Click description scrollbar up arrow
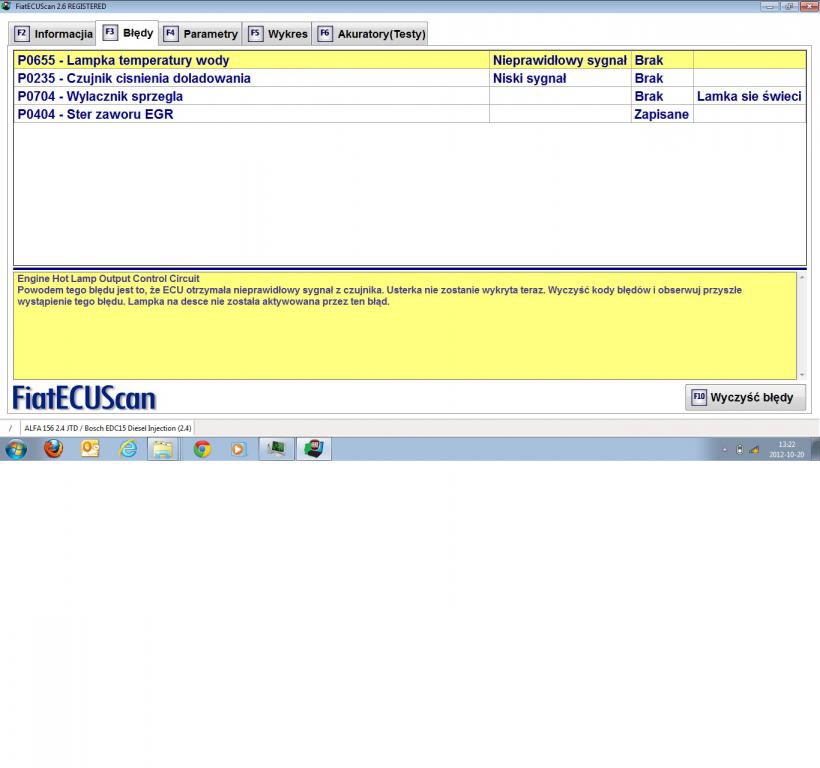820x768 pixels. [802, 277]
